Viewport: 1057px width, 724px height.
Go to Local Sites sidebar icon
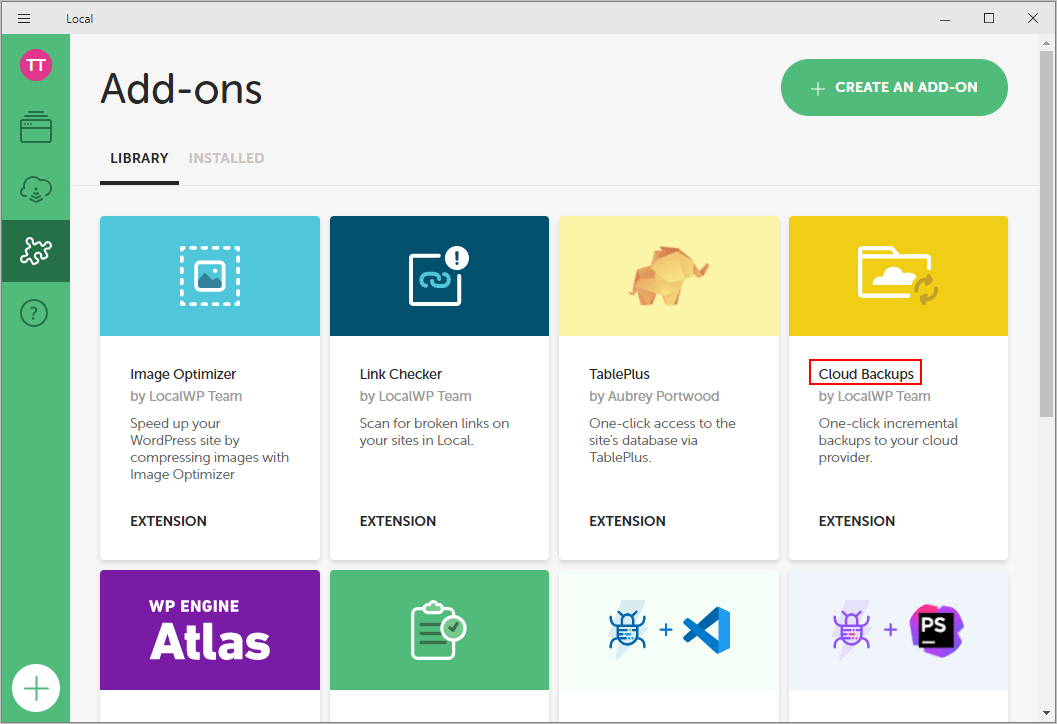tap(36, 127)
